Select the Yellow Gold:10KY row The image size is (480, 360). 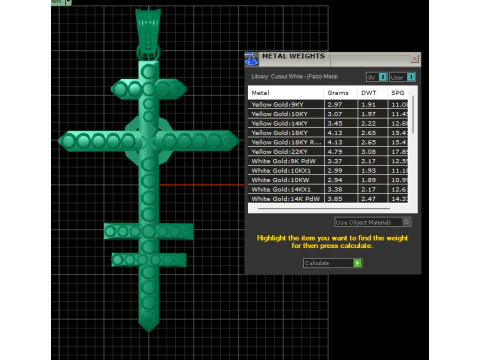point(328,114)
